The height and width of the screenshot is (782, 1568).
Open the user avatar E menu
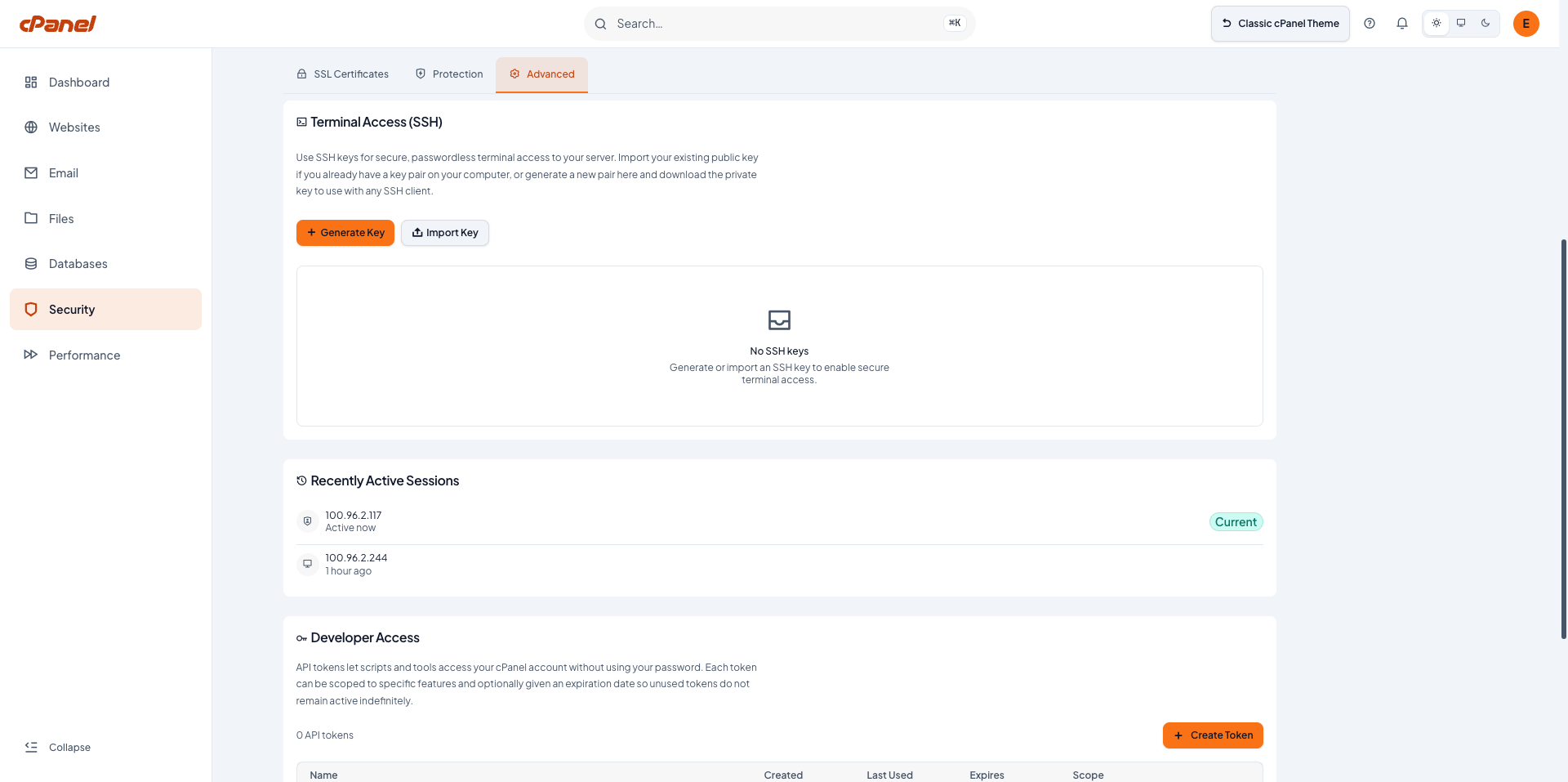[1526, 24]
